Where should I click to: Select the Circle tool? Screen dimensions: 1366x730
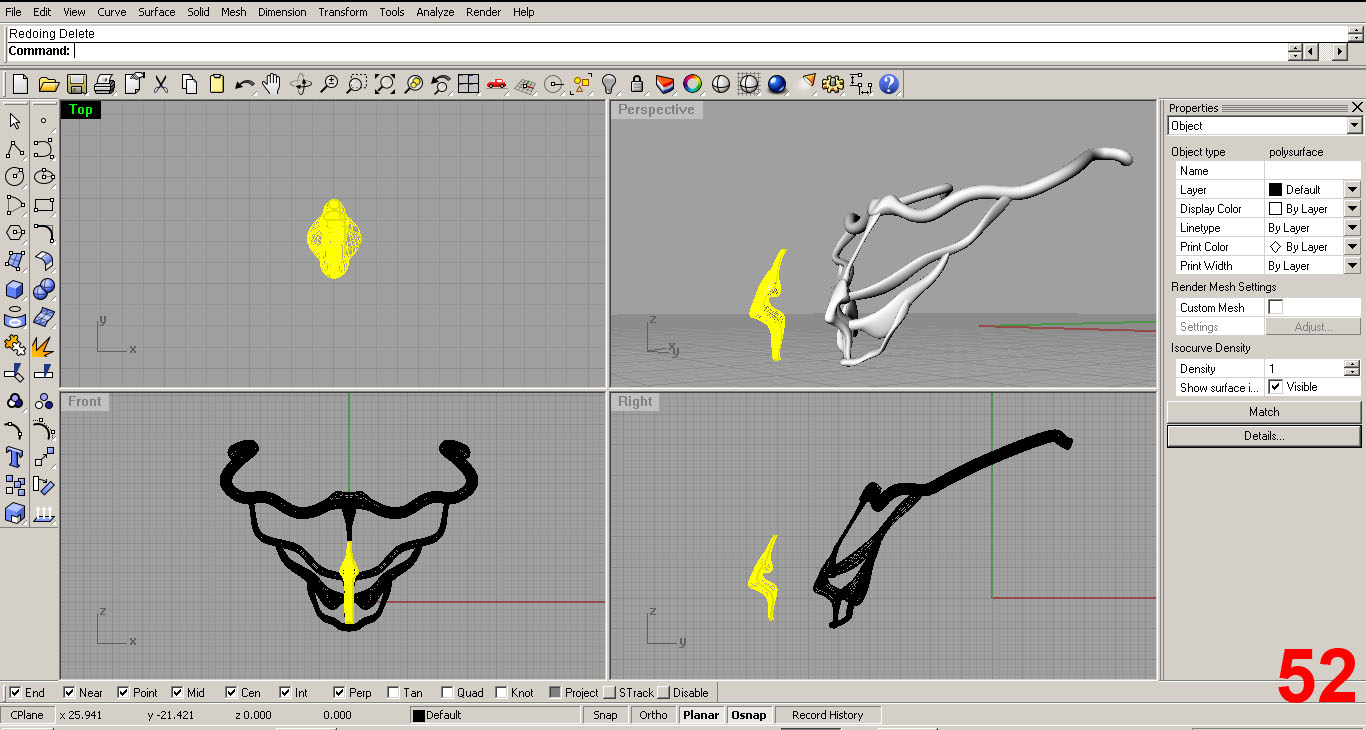pos(15,177)
